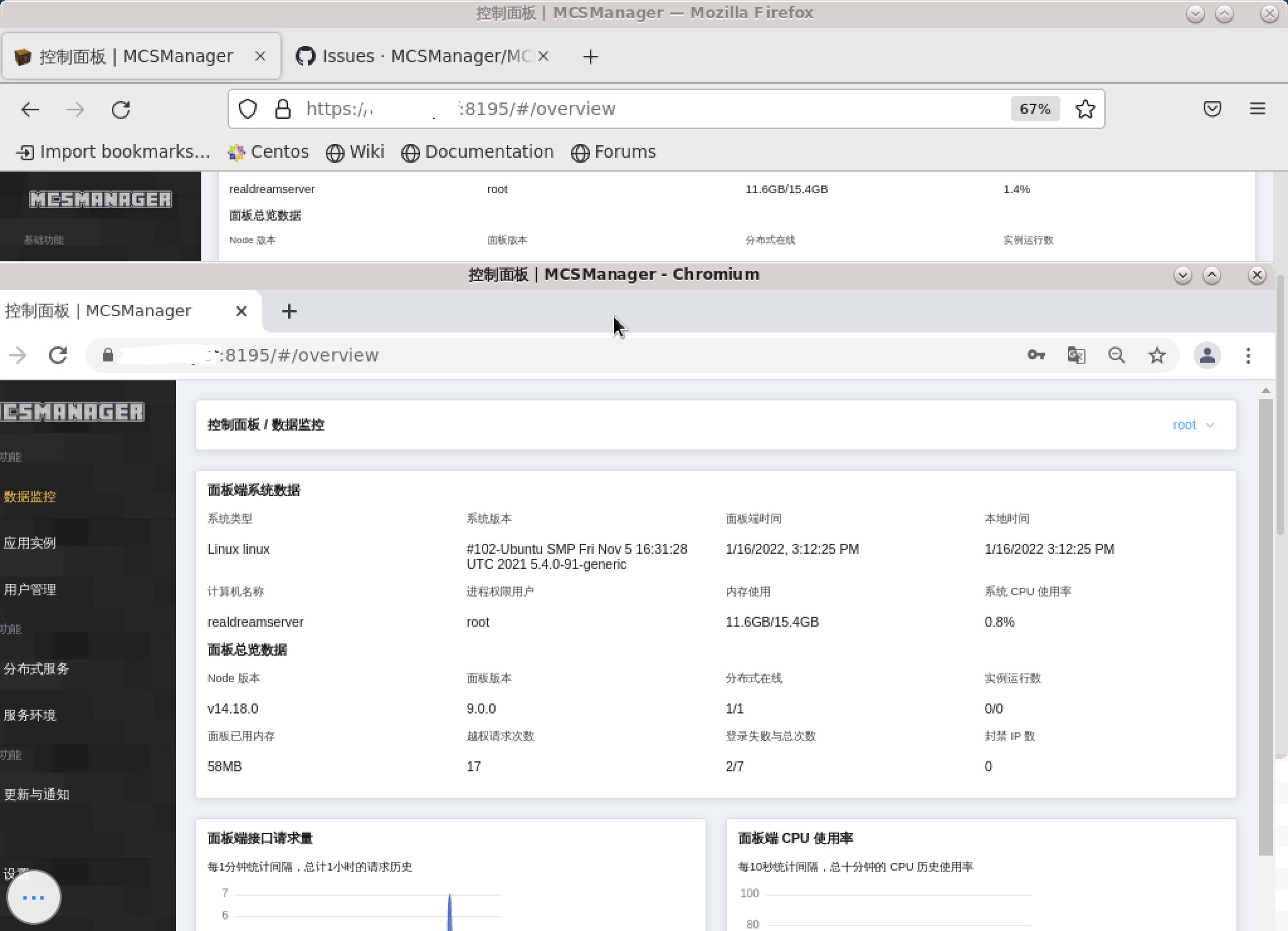This screenshot has height=931, width=1288.
Task: Click the MCSMANAGER logo in the sidebar
Action: 72,412
